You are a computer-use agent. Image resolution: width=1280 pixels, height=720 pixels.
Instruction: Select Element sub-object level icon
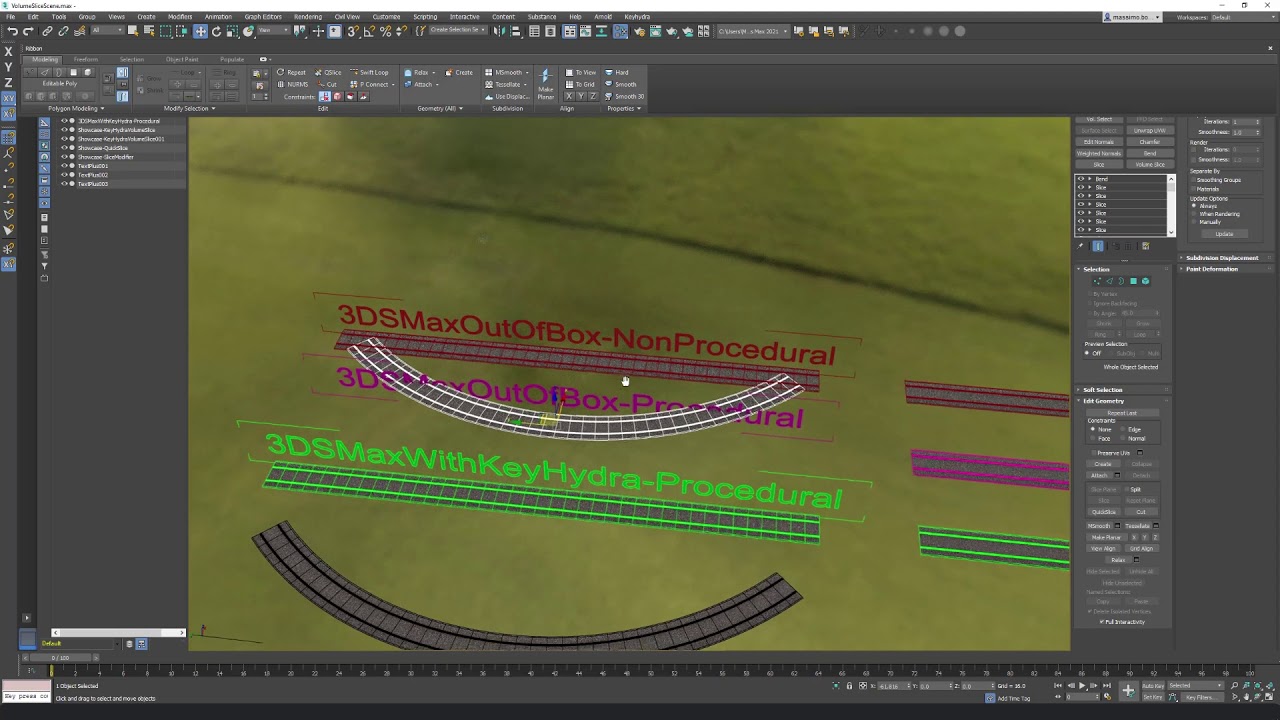pos(1145,281)
